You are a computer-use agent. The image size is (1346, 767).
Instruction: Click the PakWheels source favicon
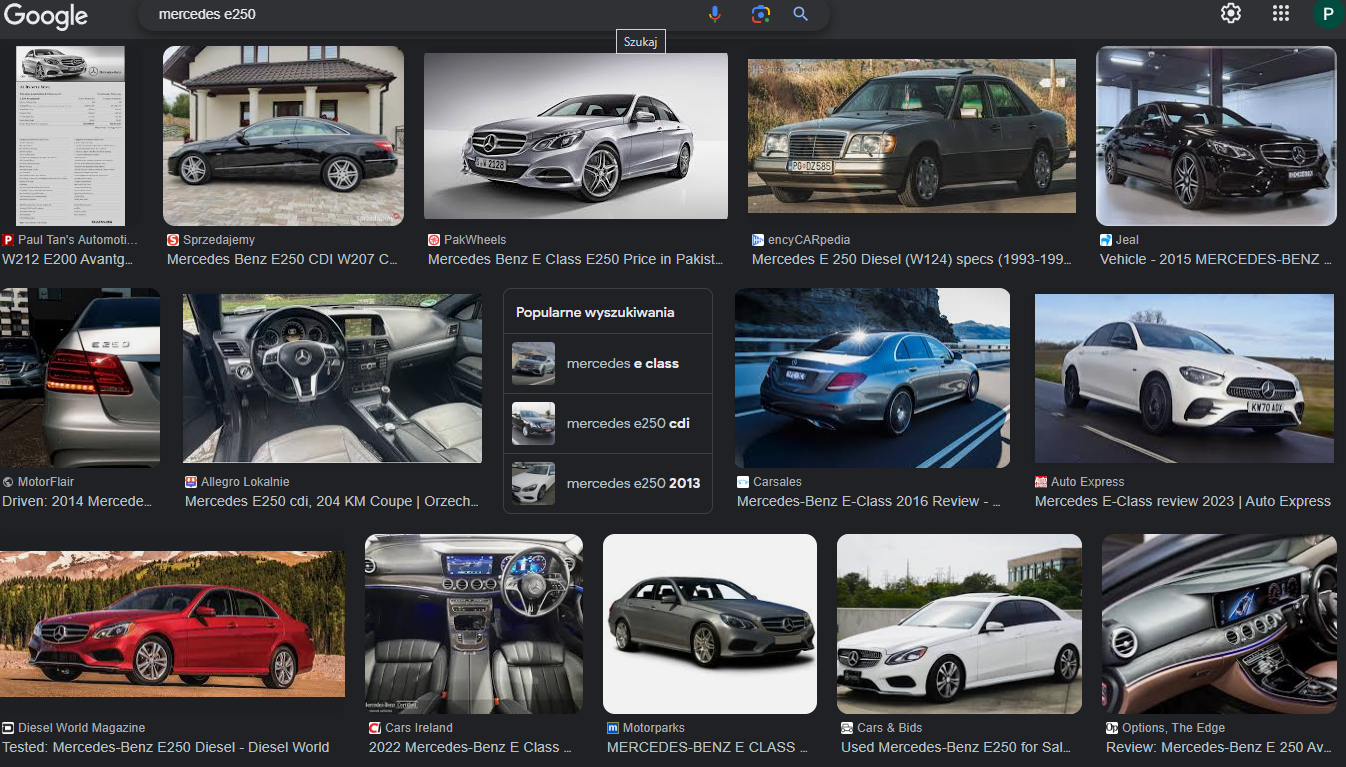(x=434, y=240)
